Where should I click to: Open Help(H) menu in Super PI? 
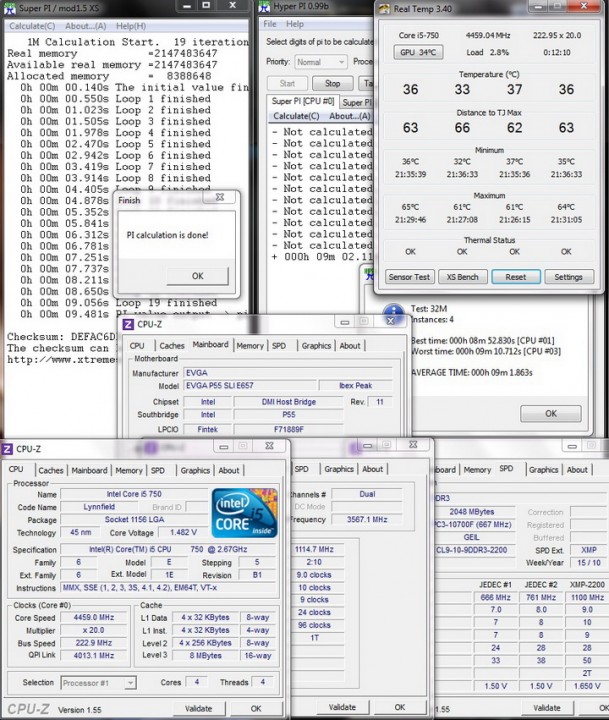(131, 26)
